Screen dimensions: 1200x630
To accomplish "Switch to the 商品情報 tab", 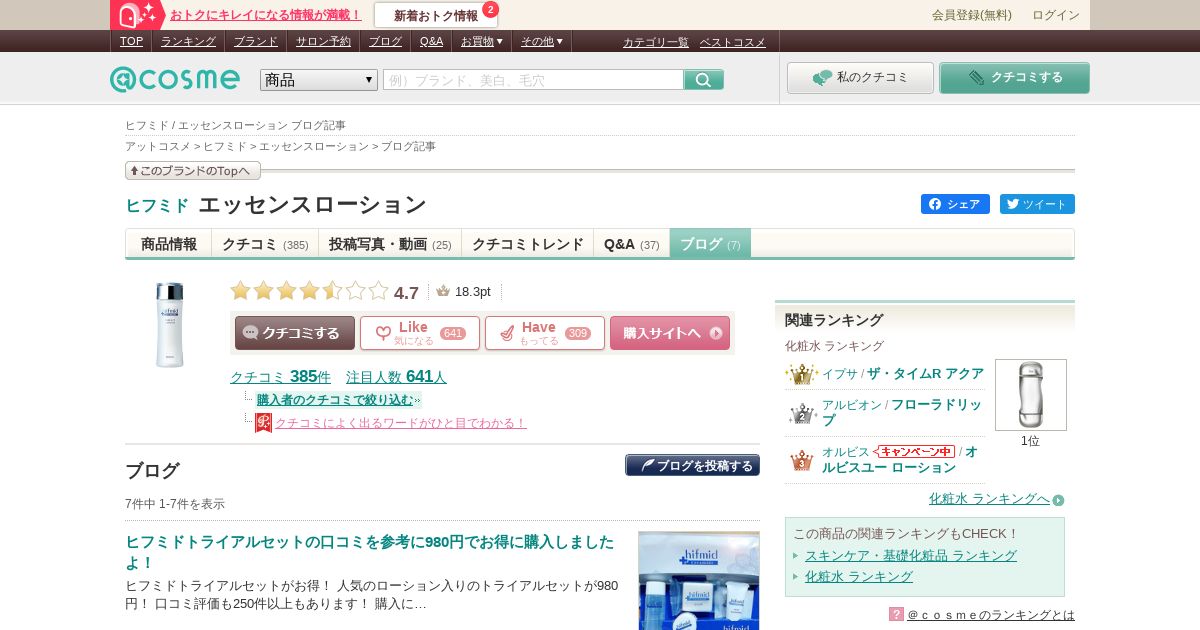I will tap(169, 244).
